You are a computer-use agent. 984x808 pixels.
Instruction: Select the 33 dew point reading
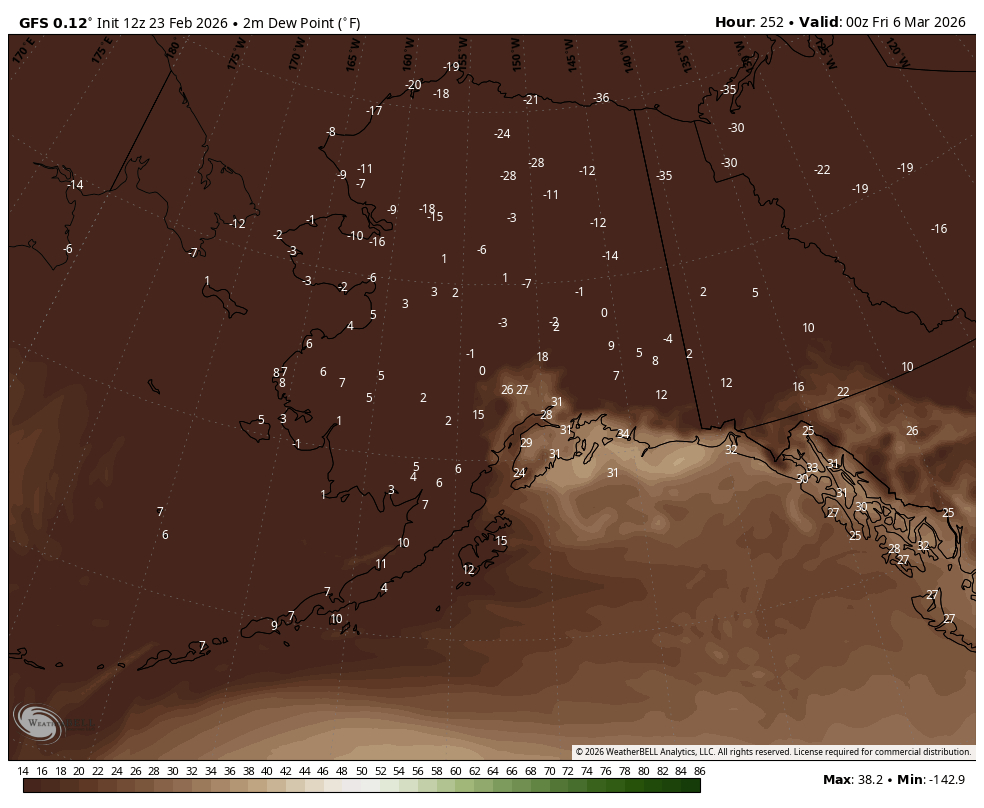tap(812, 467)
